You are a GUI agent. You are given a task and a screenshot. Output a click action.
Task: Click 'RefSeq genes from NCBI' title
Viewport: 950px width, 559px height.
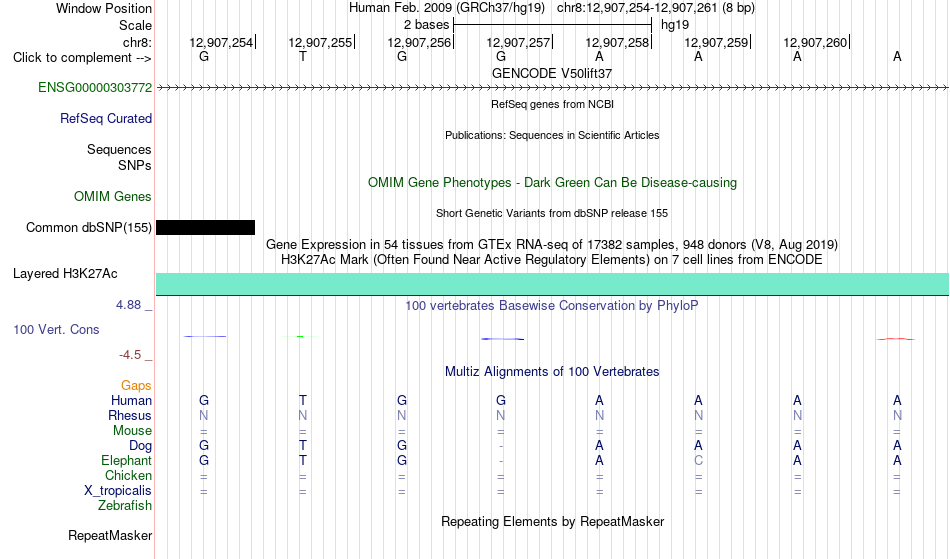click(x=553, y=104)
